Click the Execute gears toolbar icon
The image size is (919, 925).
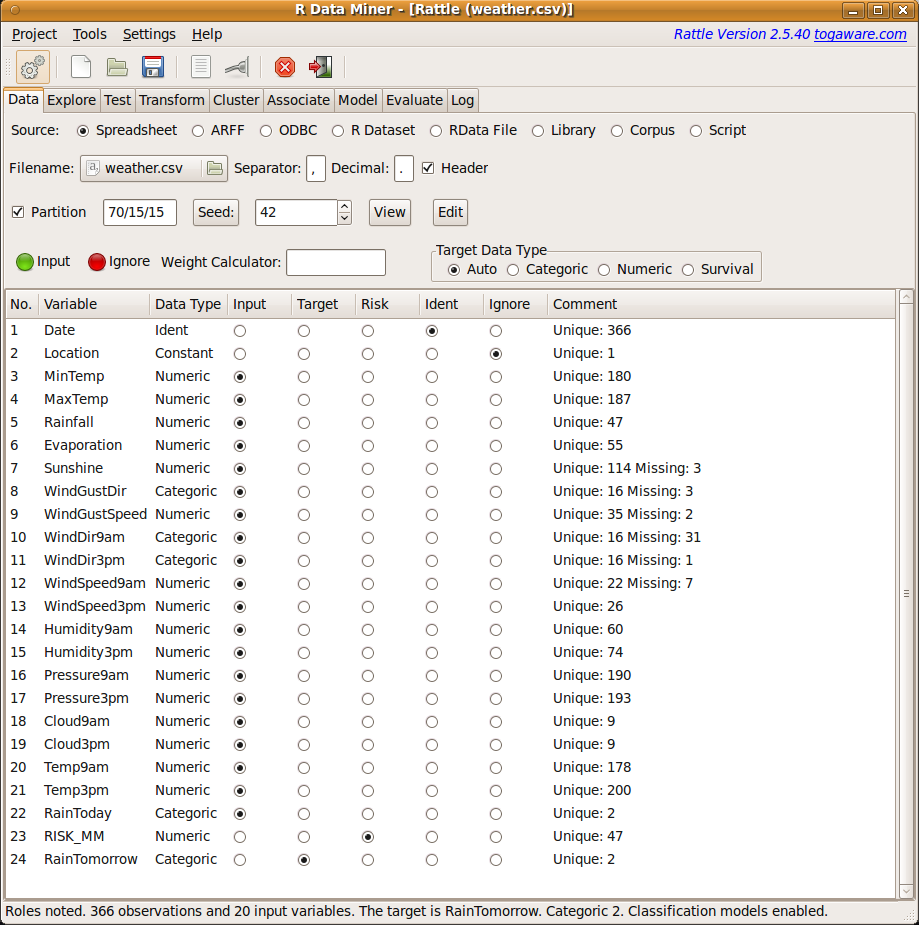coord(33,67)
